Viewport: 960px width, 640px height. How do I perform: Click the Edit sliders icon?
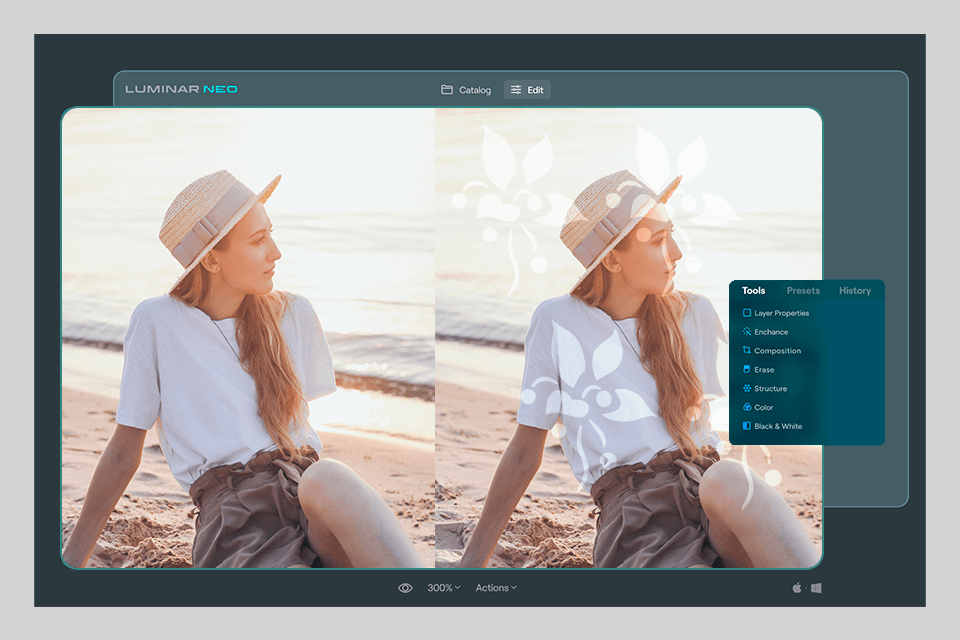(516, 90)
